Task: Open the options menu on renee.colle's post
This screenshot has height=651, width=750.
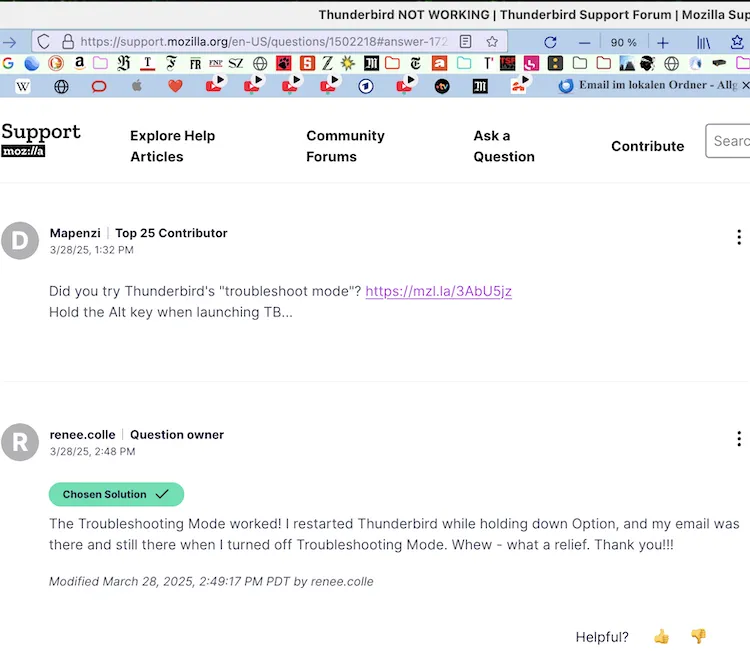Action: tap(739, 438)
